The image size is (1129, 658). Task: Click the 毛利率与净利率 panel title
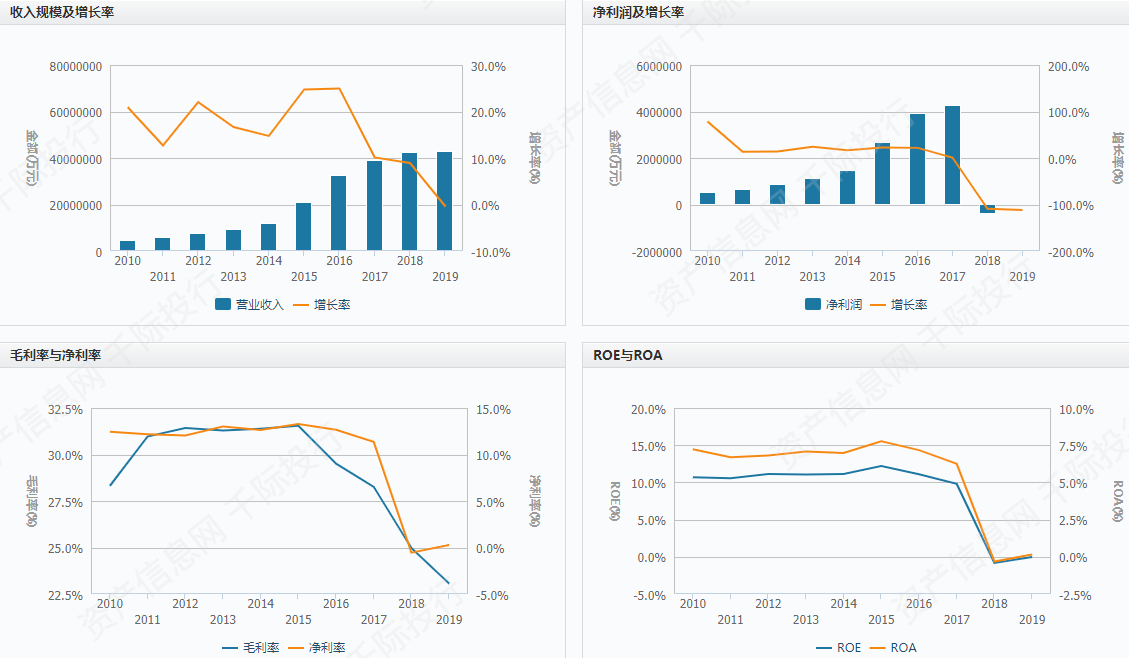tap(55, 355)
